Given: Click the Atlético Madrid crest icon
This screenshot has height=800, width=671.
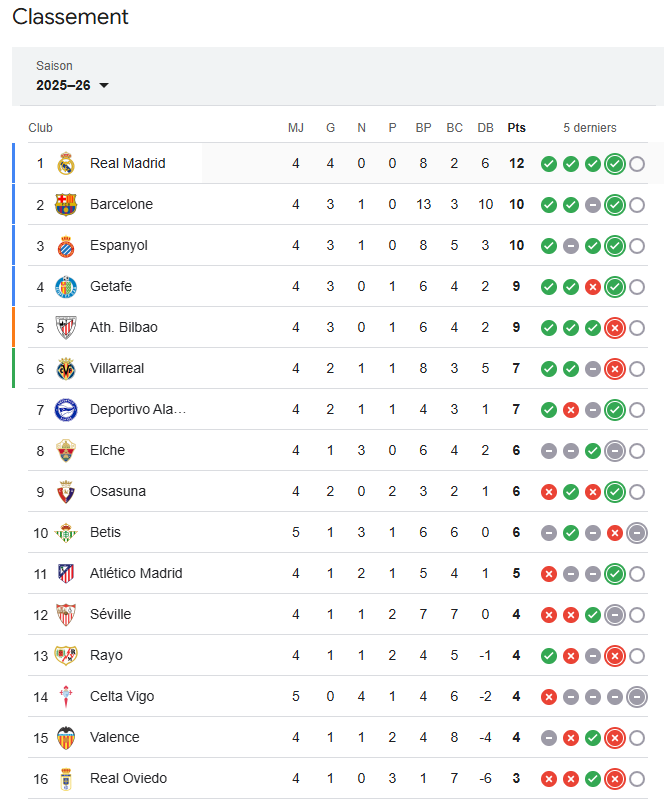Looking at the screenshot, I should (66, 573).
